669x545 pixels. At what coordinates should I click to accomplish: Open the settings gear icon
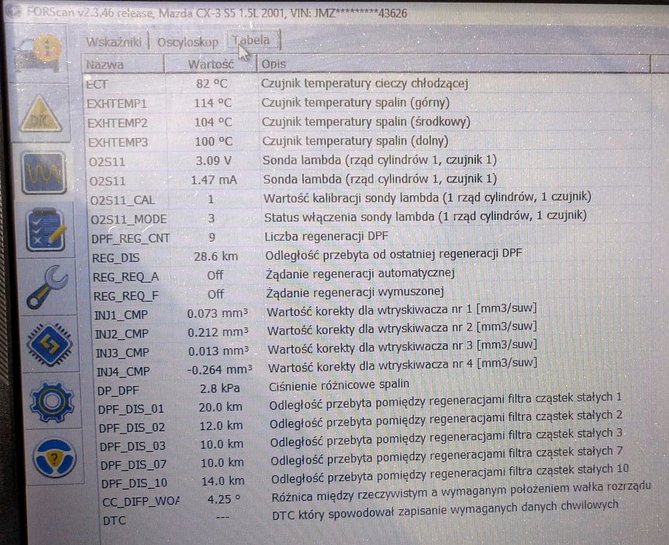click(52, 402)
